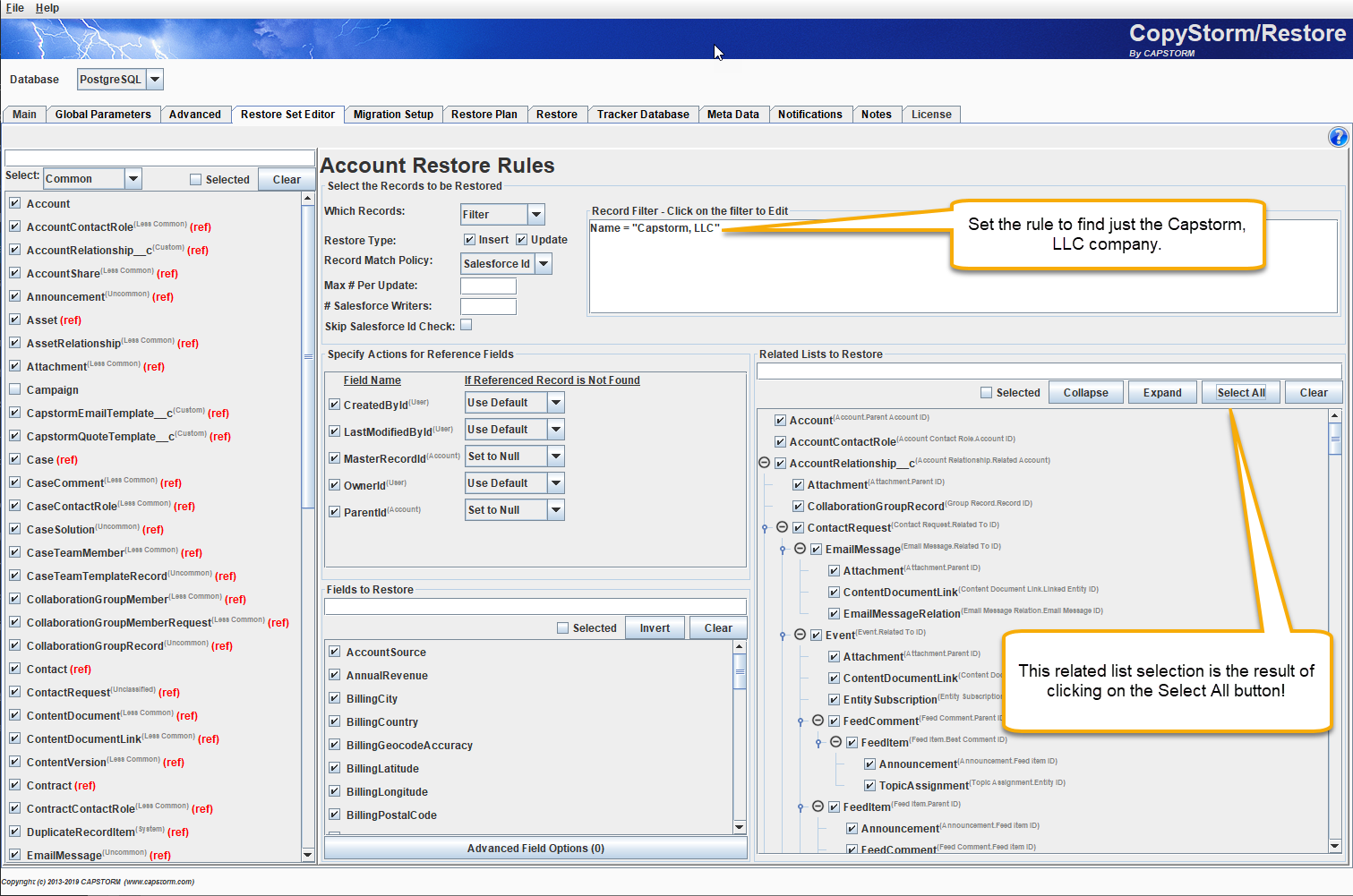Switch to the Migration Setup tab
The width and height of the screenshot is (1353, 896).
click(x=393, y=115)
